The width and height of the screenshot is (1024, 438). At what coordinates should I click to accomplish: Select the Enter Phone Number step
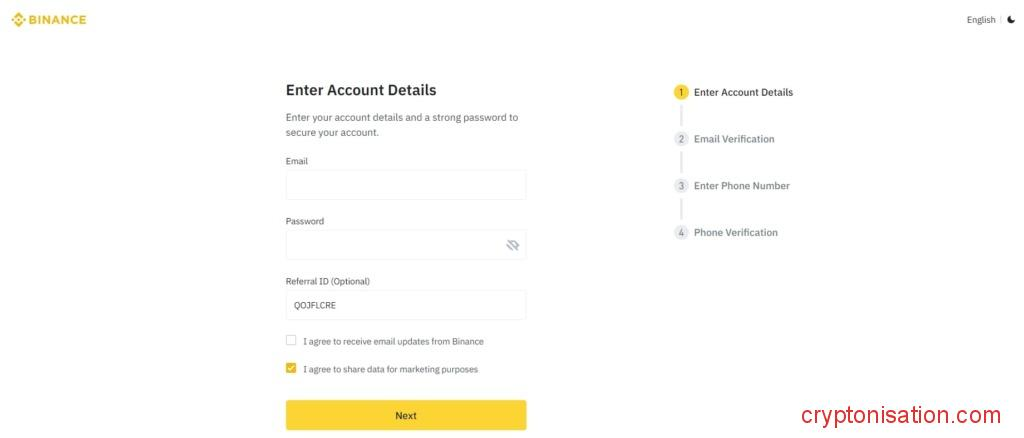pyautogui.click(x=741, y=186)
